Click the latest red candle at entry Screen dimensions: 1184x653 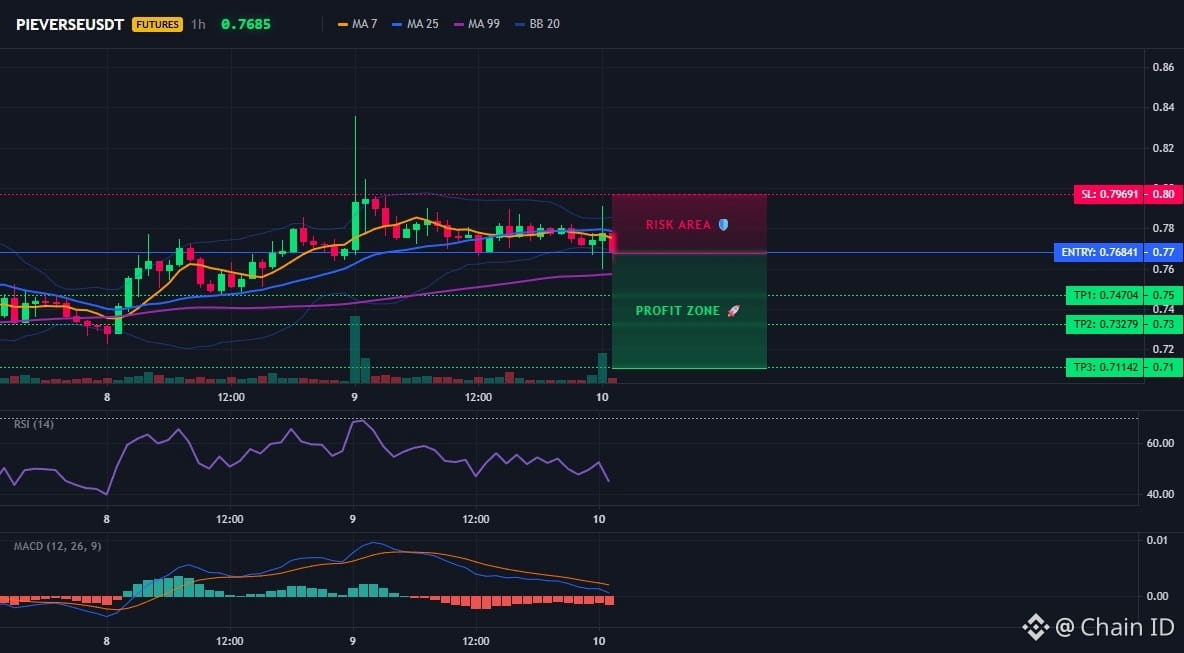(x=612, y=243)
